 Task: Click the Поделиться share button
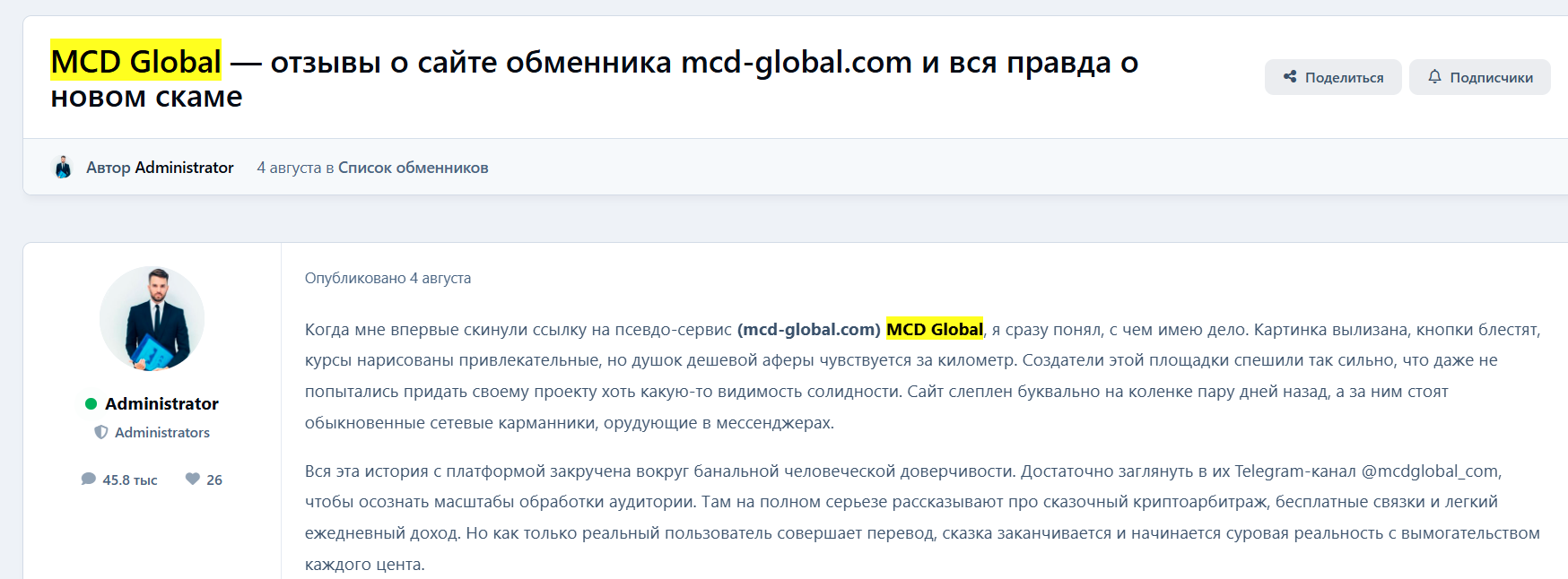click(x=1332, y=77)
